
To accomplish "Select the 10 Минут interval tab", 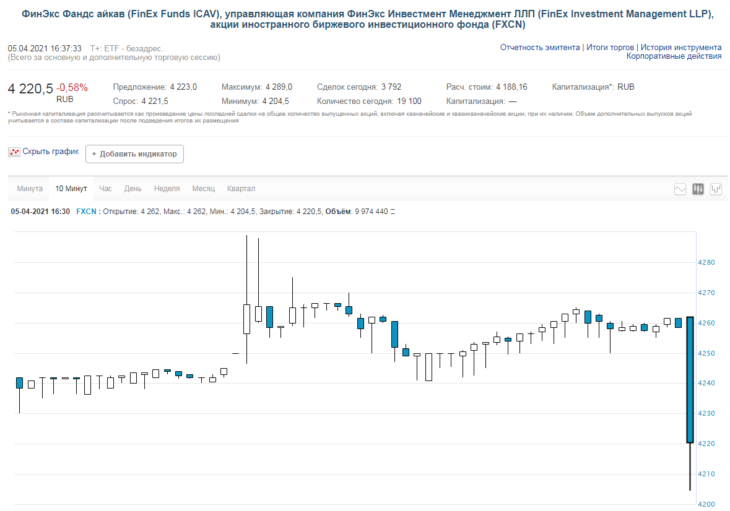I will [x=71, y=188].
